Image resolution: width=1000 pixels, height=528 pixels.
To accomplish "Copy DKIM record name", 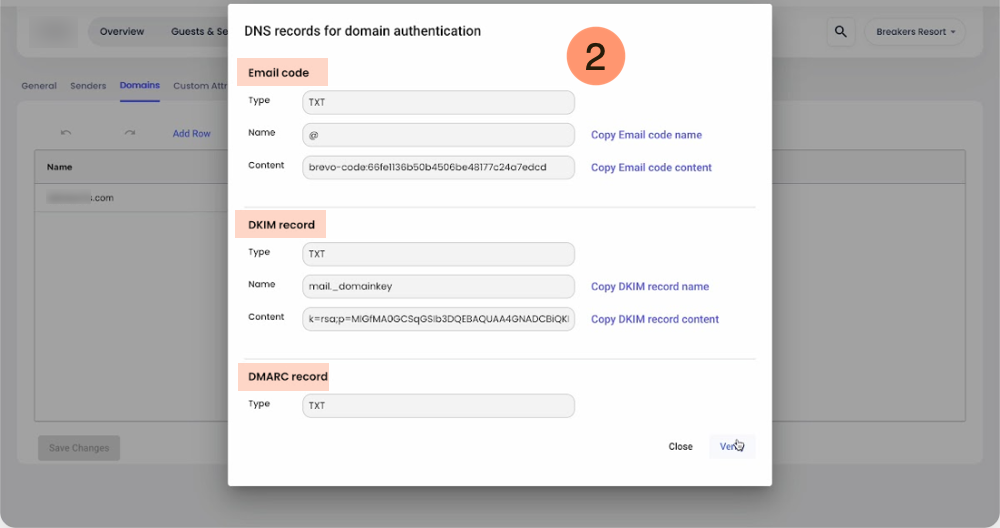I will click(x=649, y=287).
